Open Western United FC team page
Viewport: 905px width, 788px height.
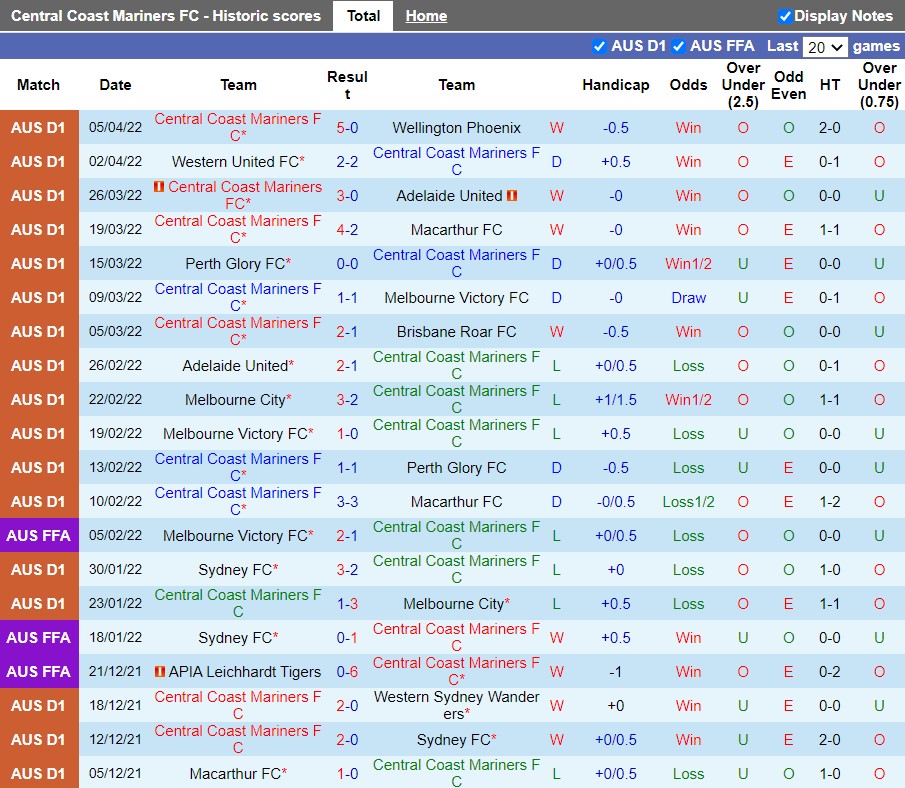click(x=235, y=162)
